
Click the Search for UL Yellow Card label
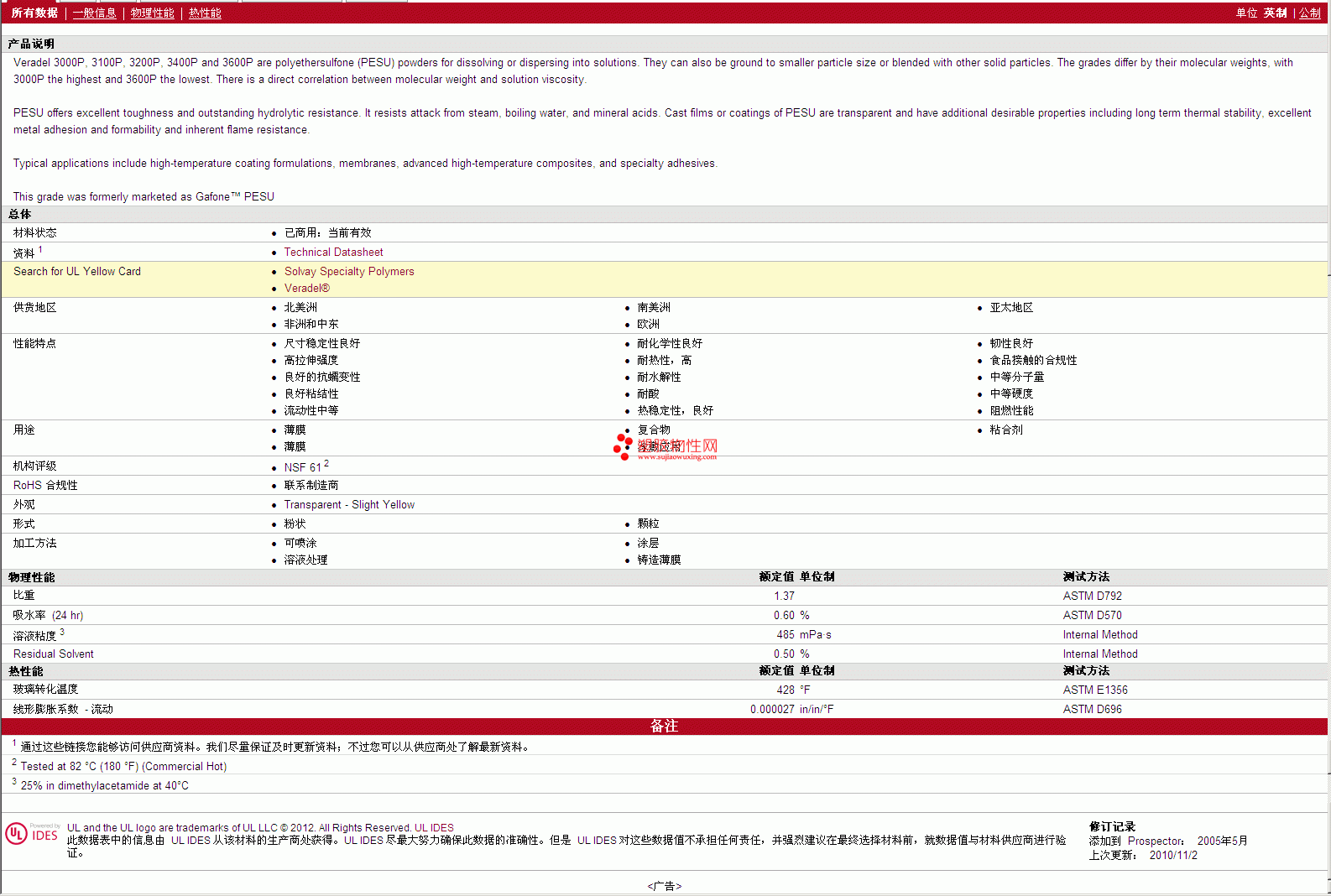pyautogui.click(x=77, y=272)
